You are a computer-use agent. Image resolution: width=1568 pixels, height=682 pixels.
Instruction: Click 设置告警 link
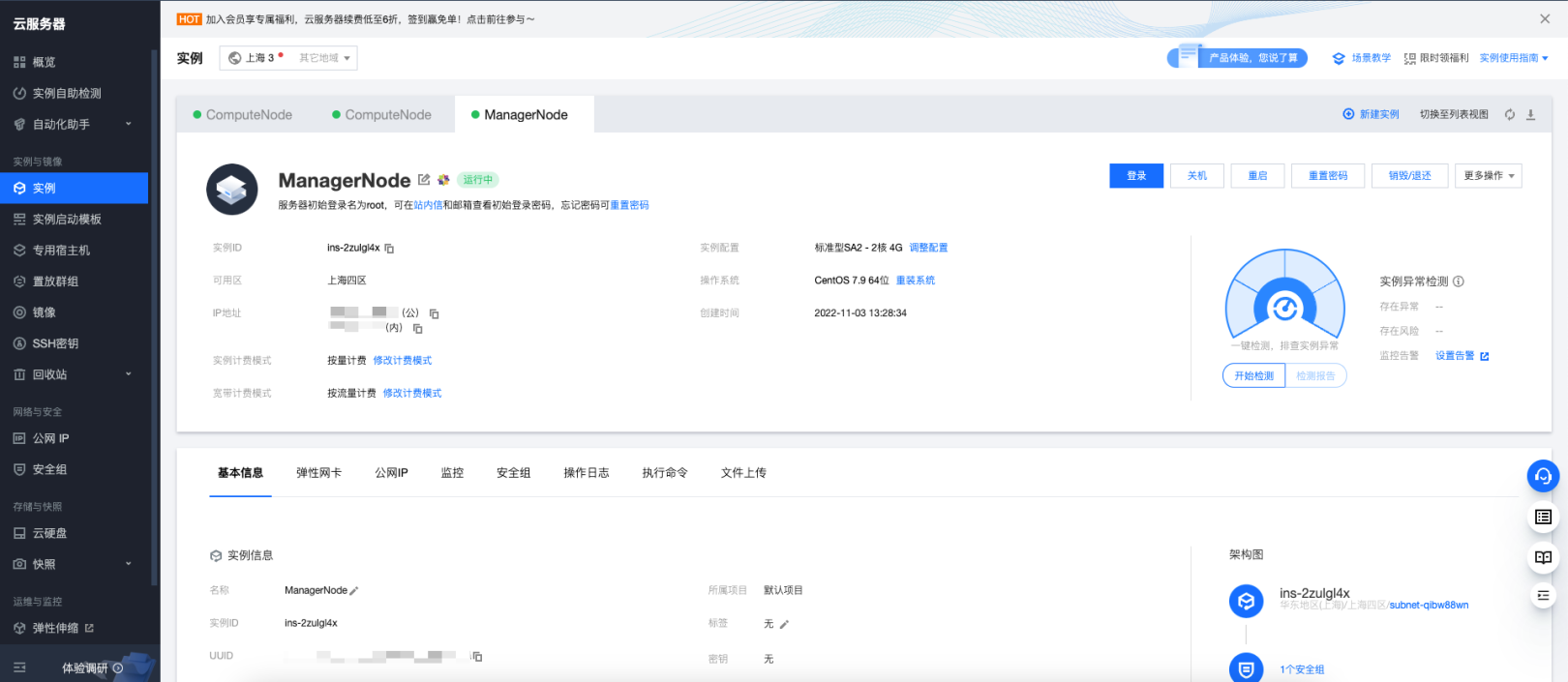pos(1462,356)
